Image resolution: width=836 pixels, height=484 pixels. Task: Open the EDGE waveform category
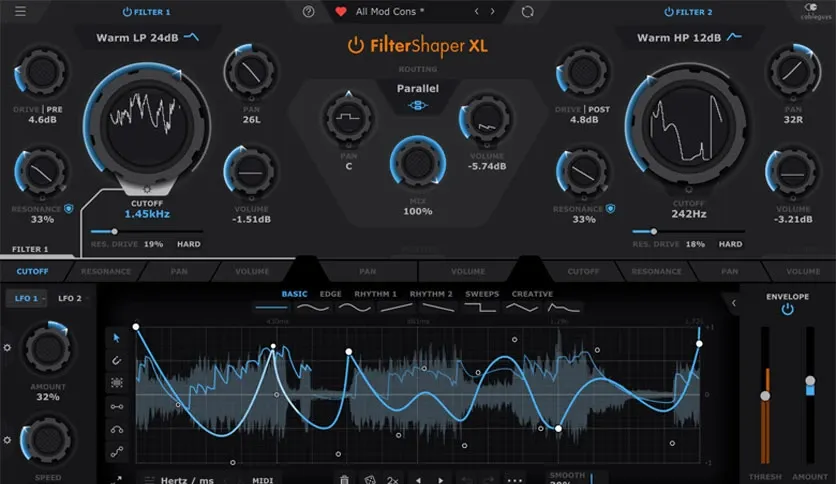pyautogui.click(x=331, y=294)
